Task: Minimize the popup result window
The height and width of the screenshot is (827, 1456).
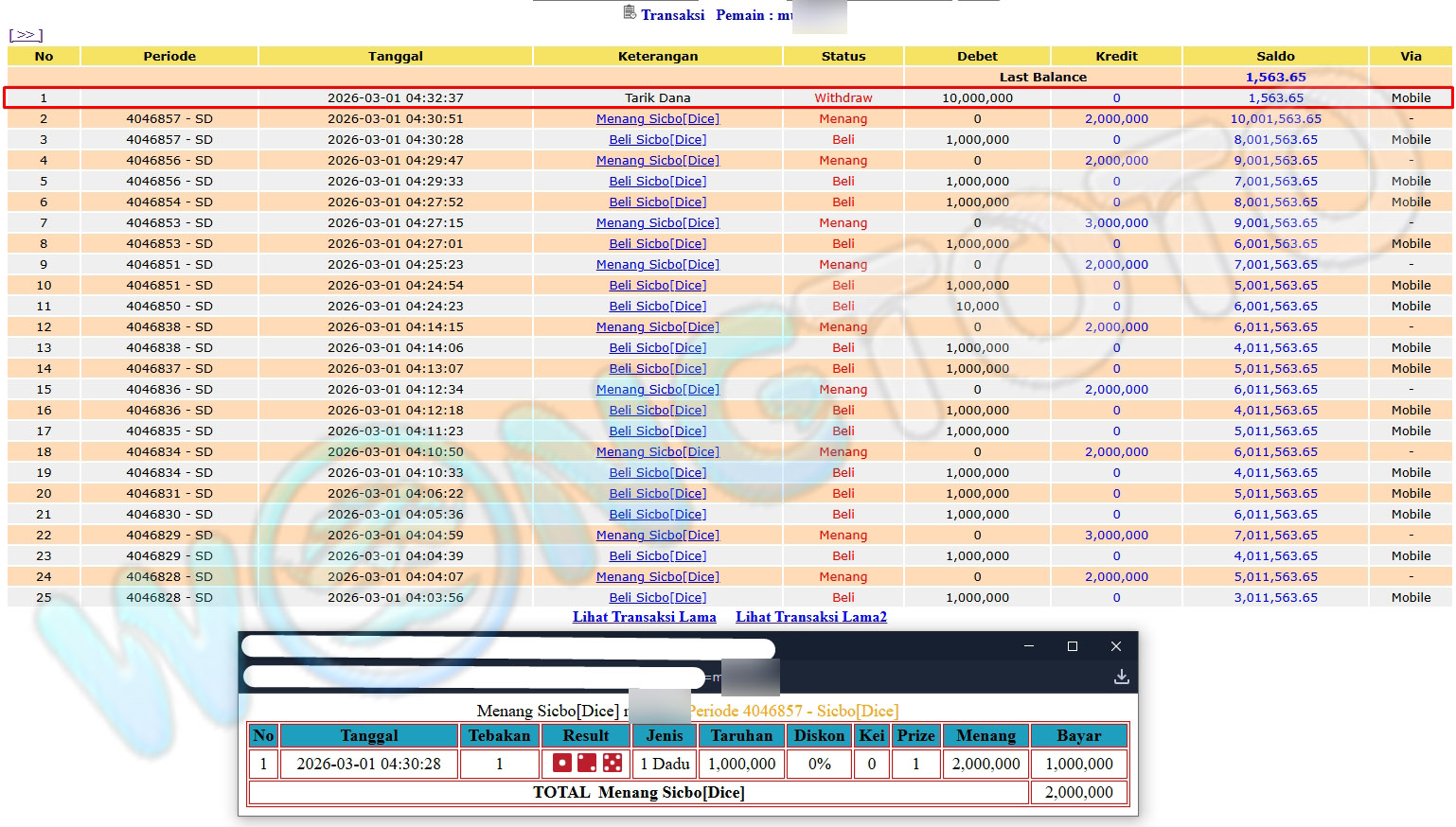Action: 1029,646
